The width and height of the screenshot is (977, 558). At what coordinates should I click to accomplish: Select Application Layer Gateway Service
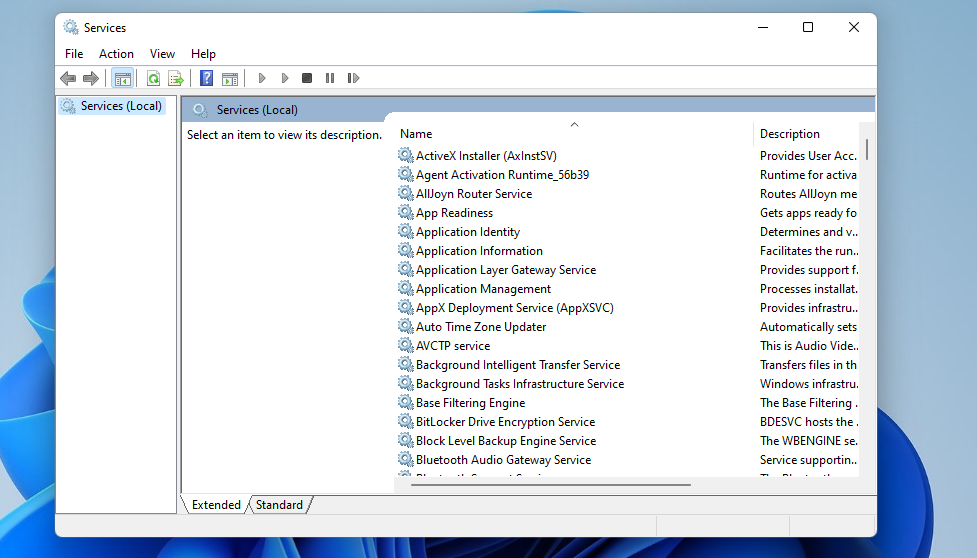tap(506, 270)
